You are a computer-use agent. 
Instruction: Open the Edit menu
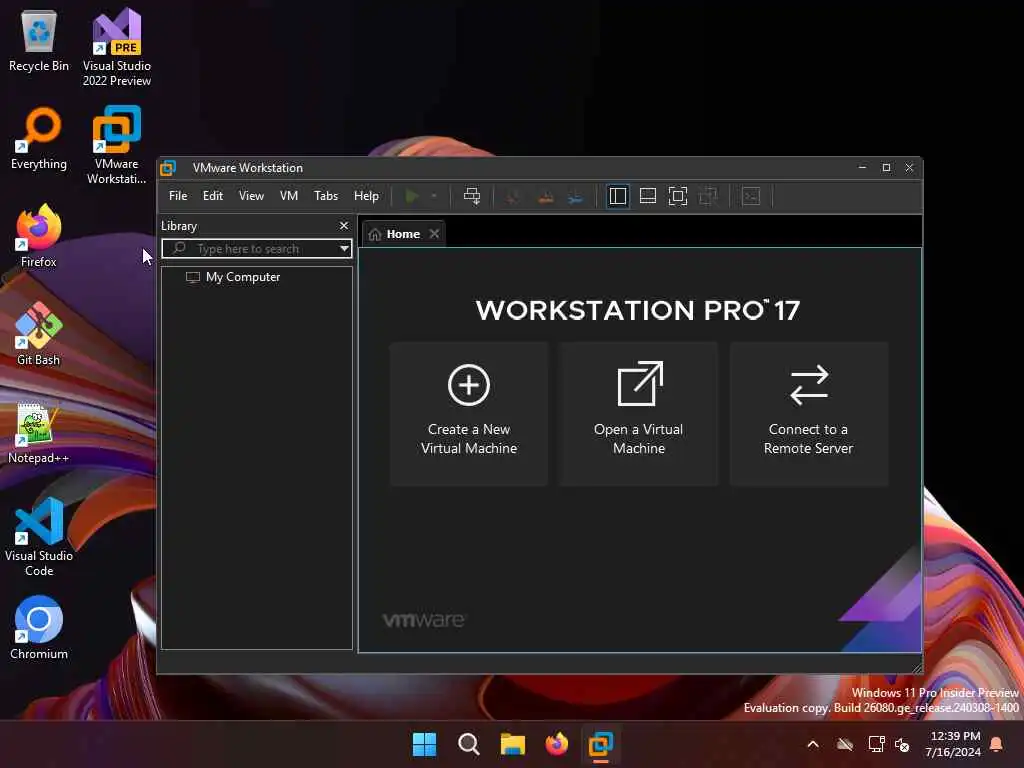click(213, 196)
